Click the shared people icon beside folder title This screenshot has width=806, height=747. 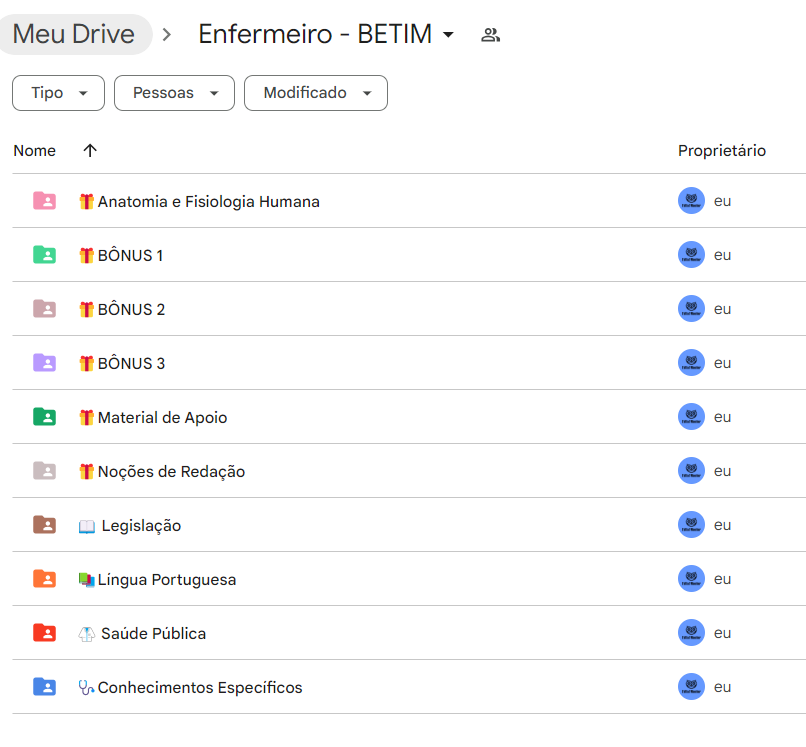pos(490,35)
